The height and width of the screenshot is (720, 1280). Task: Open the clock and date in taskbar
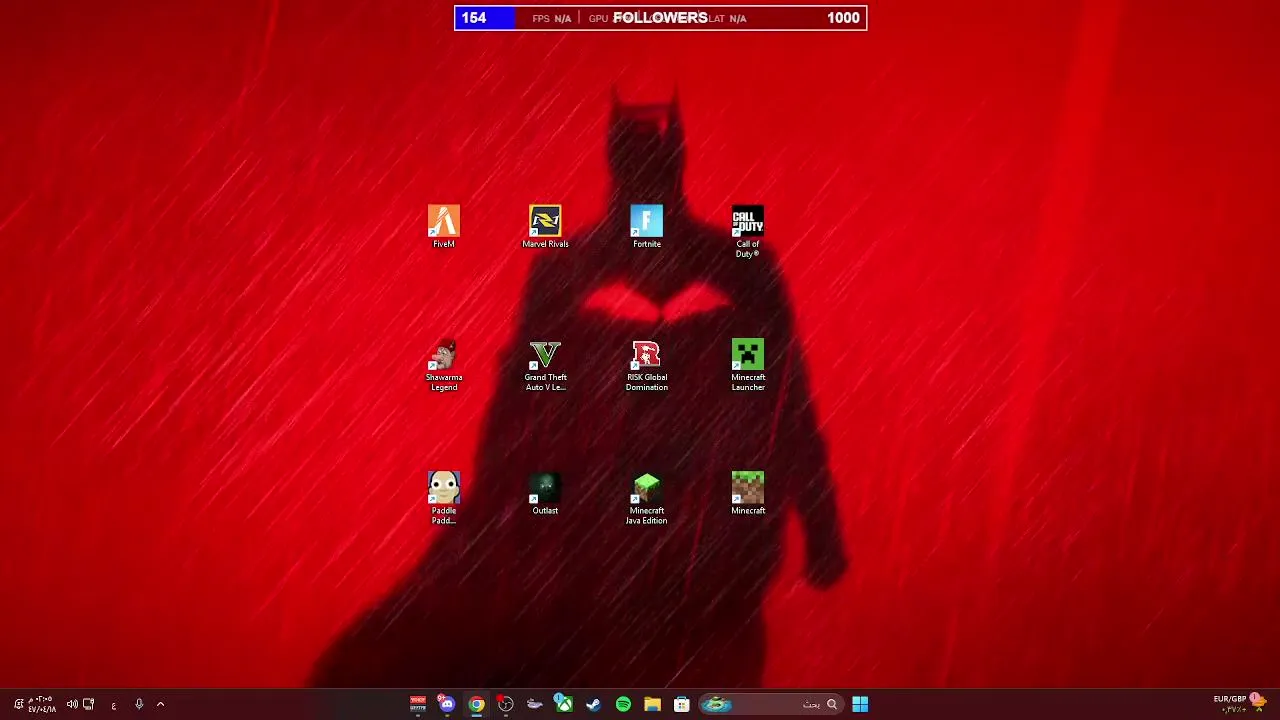pos(41,704)
